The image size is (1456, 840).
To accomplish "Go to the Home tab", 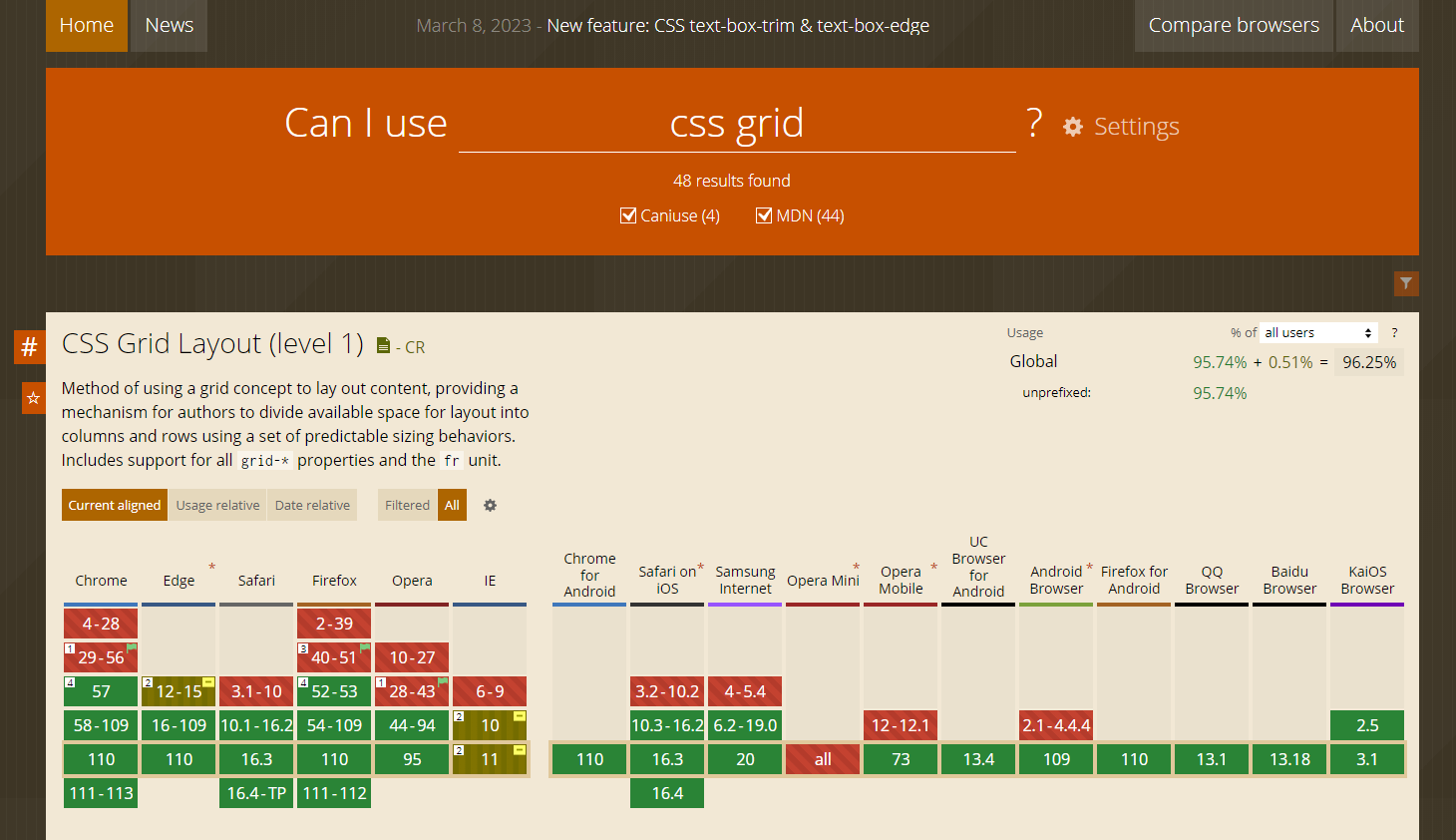I will 87,26.
